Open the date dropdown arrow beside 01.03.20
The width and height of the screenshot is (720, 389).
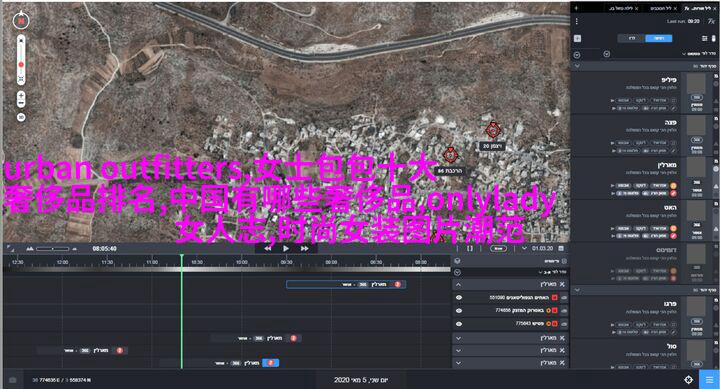524,248
